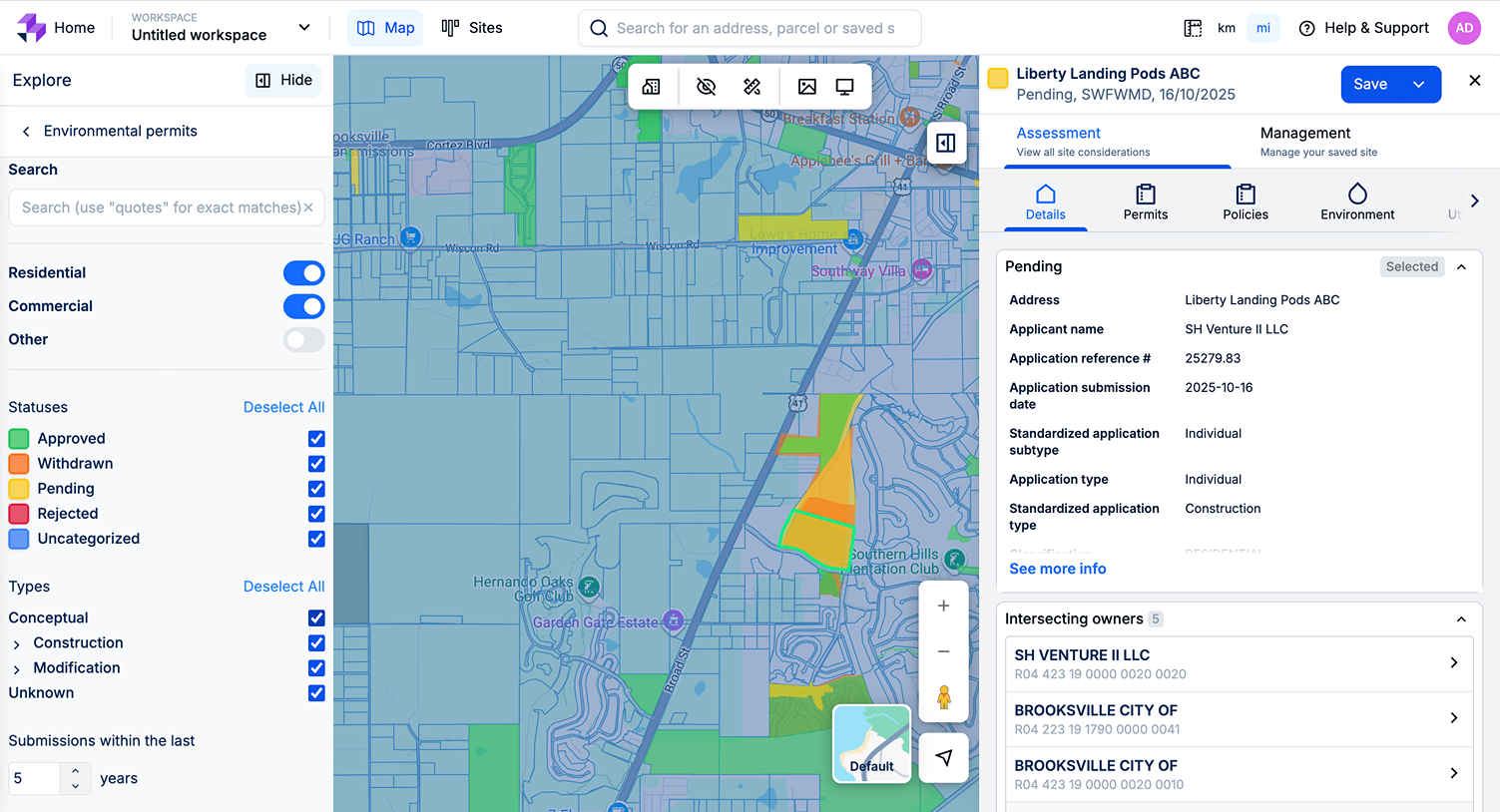This screenshot has width=1500, height=812.
Task: Activate Street View pegman
Action: [x=943, y=696]
